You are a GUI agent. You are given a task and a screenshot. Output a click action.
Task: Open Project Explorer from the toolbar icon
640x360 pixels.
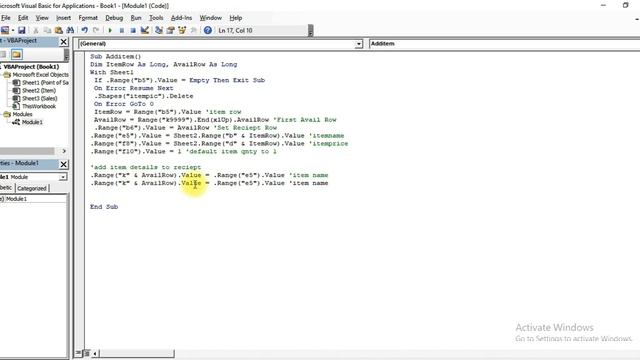click(159, 30)
